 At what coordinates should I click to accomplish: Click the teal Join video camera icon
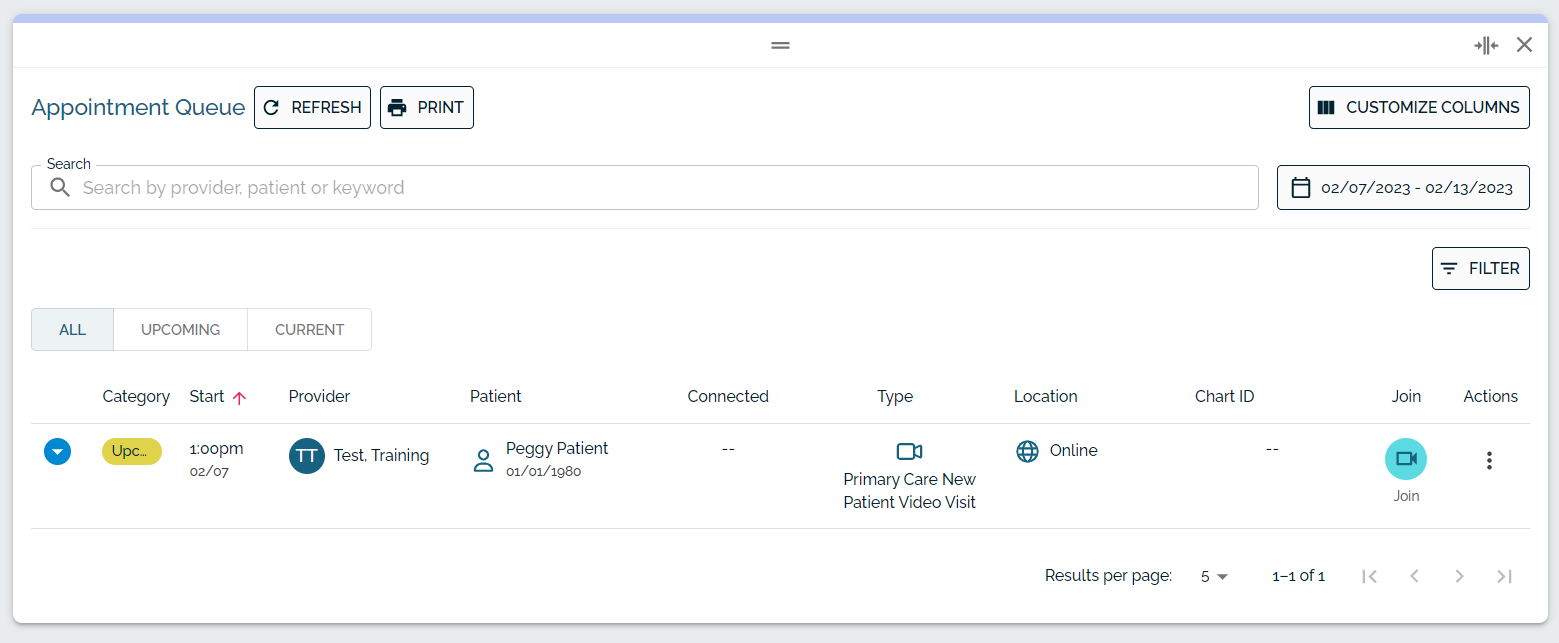(x=1406, y=459)
